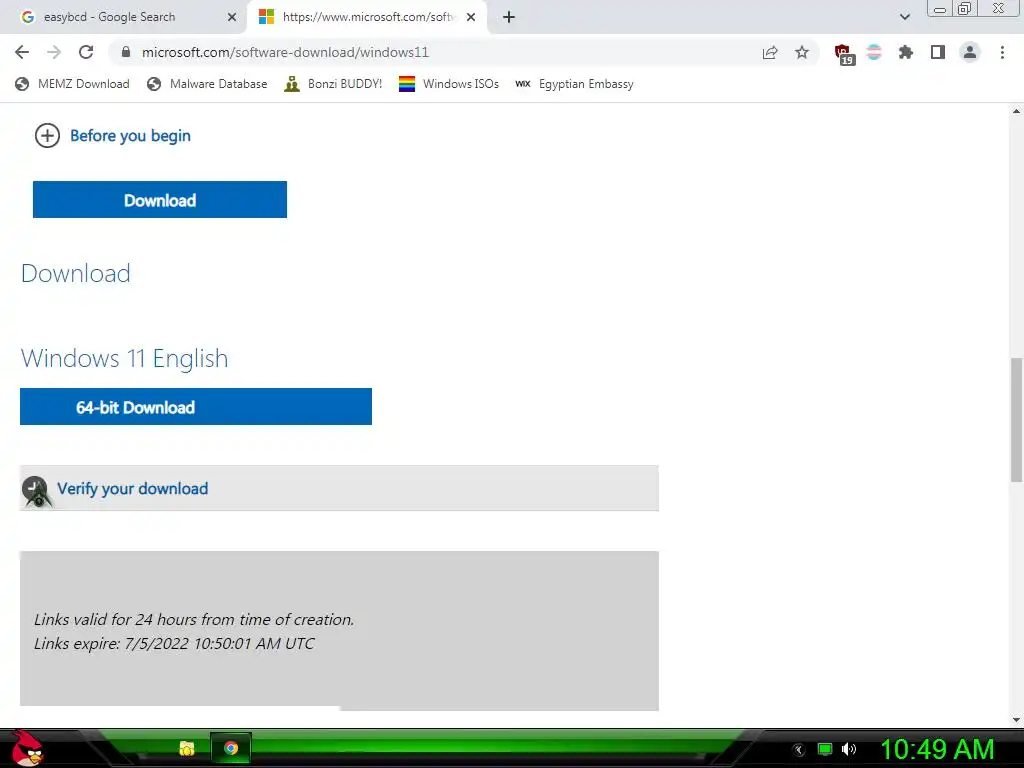Open the Malware Database bookmark
This screenshot has height=768, width=1024.
207,84
